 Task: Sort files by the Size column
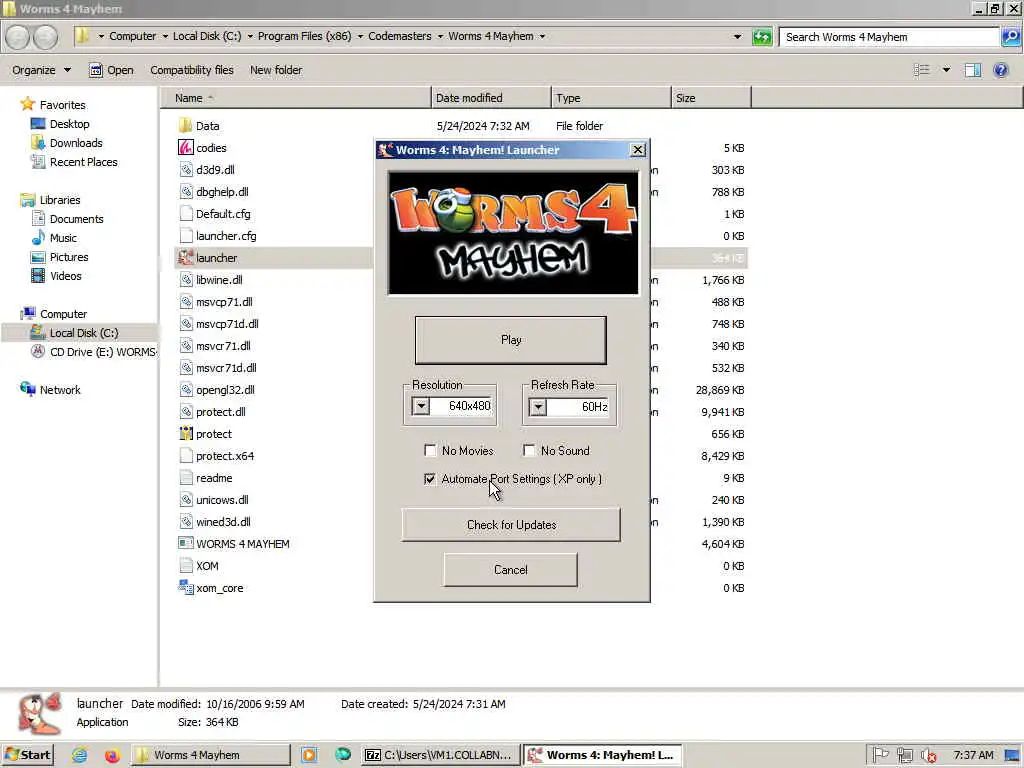point(711,98)
